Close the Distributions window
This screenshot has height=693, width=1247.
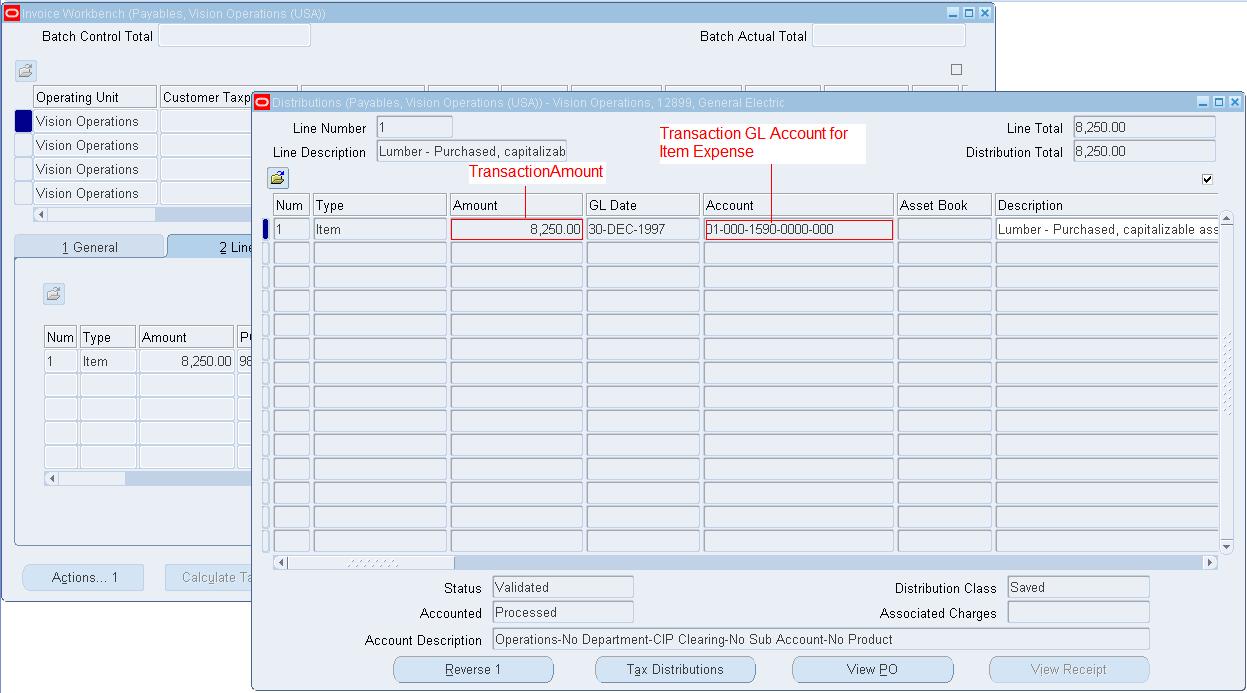[1235, 102]
